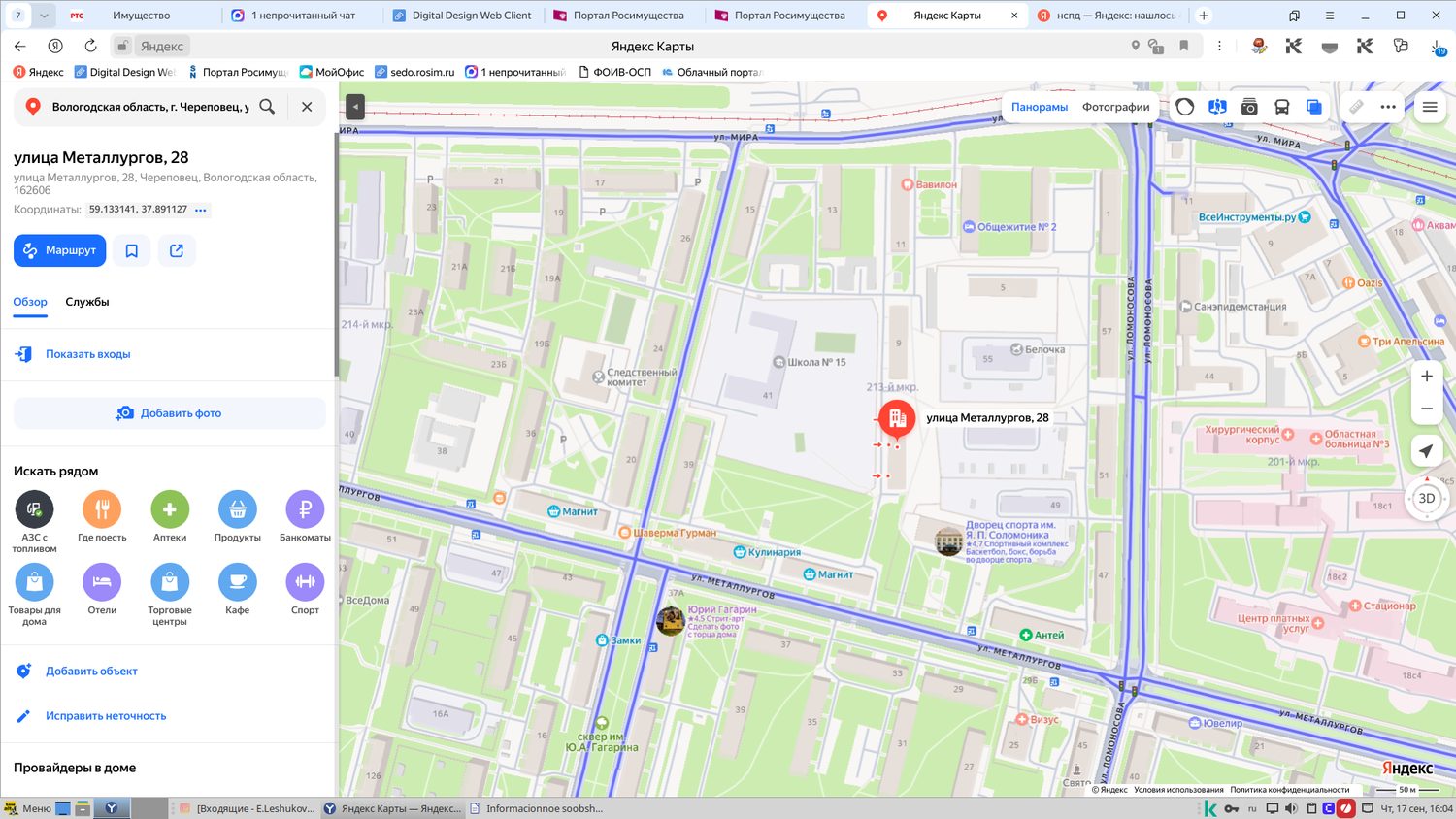Search nearby for Банкоматы

[x=305, y=517]
